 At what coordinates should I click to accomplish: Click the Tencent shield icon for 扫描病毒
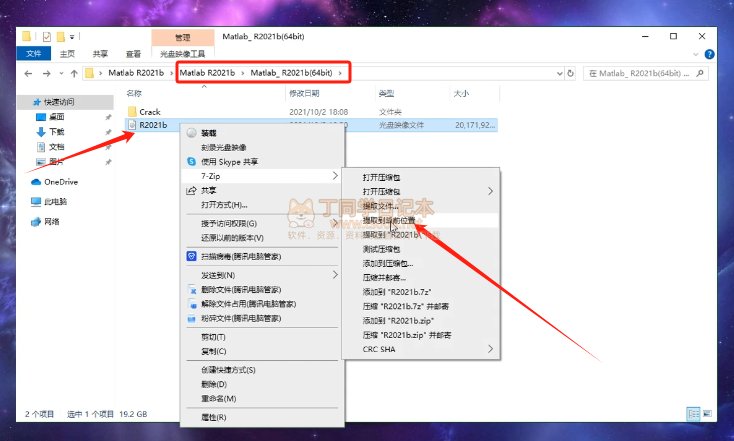click(x=191, y=256)
